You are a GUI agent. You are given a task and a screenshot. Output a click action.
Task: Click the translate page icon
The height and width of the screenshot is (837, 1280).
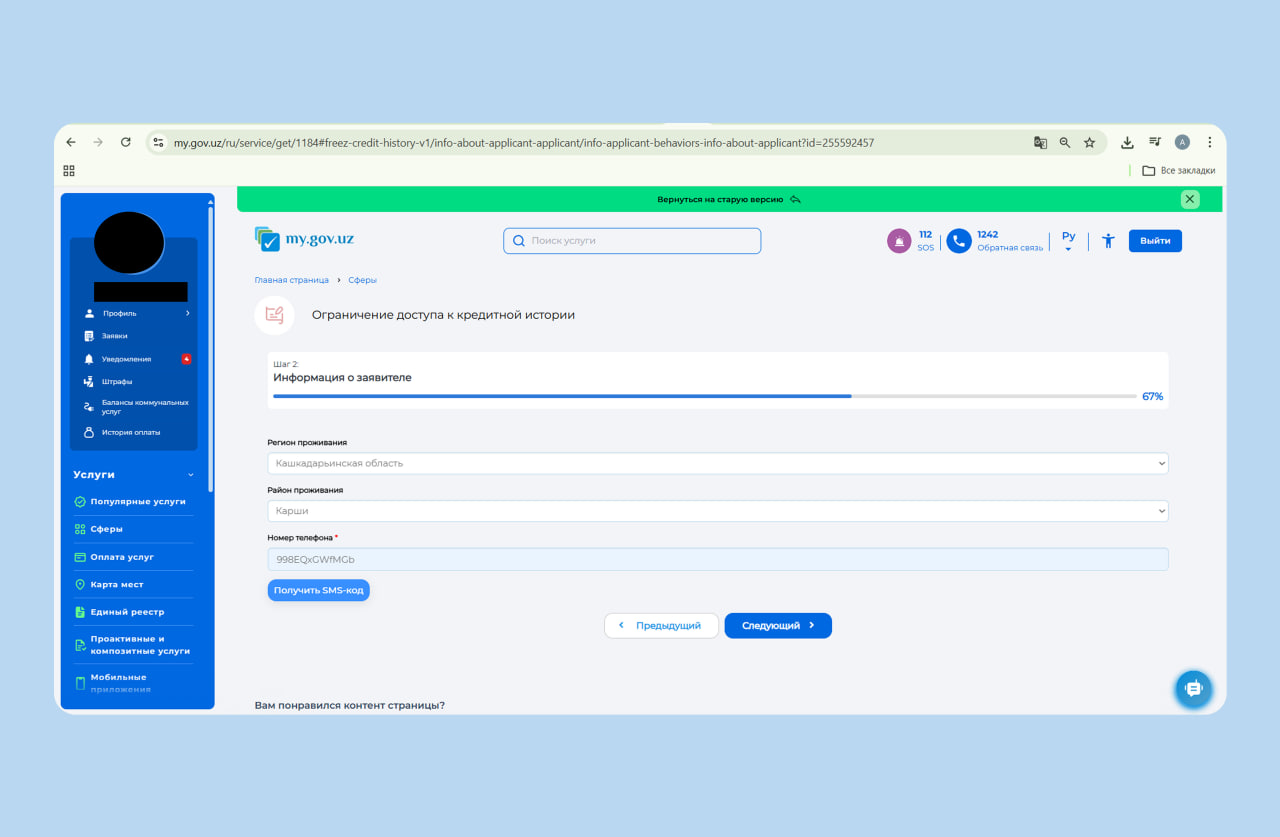(1040, 143)
